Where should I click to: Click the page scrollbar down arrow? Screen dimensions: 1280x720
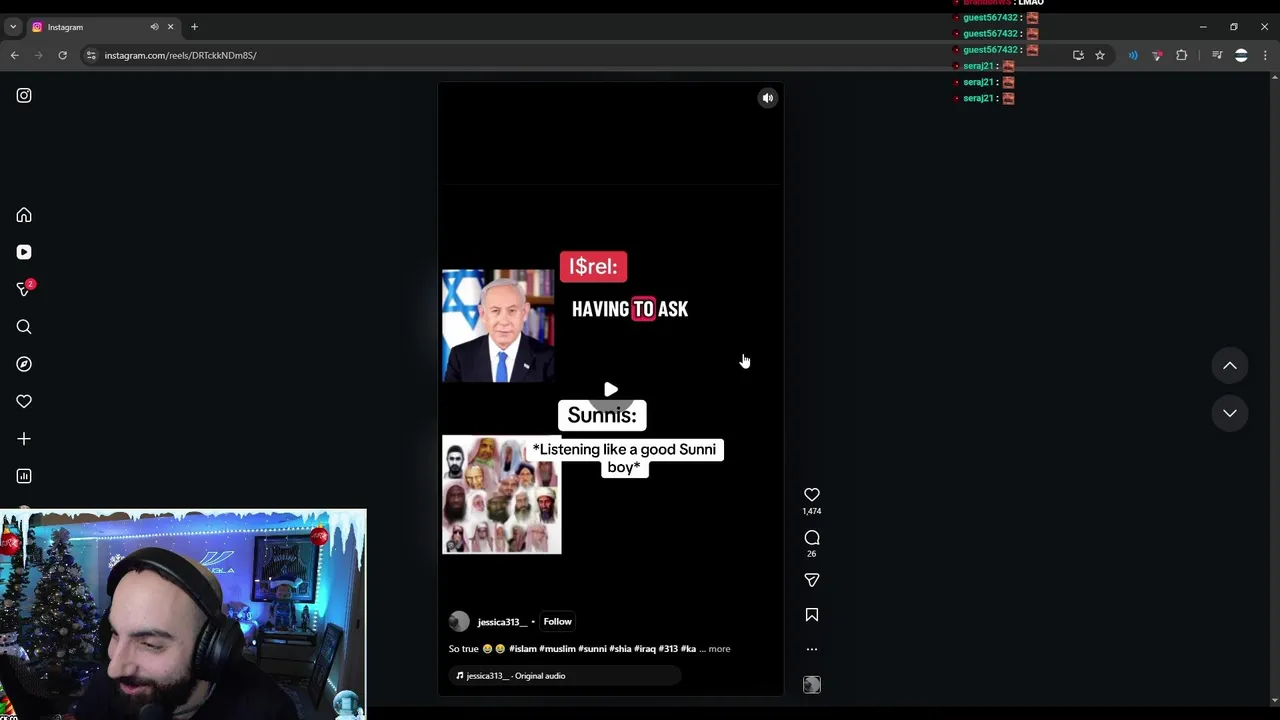(1274, 700)
